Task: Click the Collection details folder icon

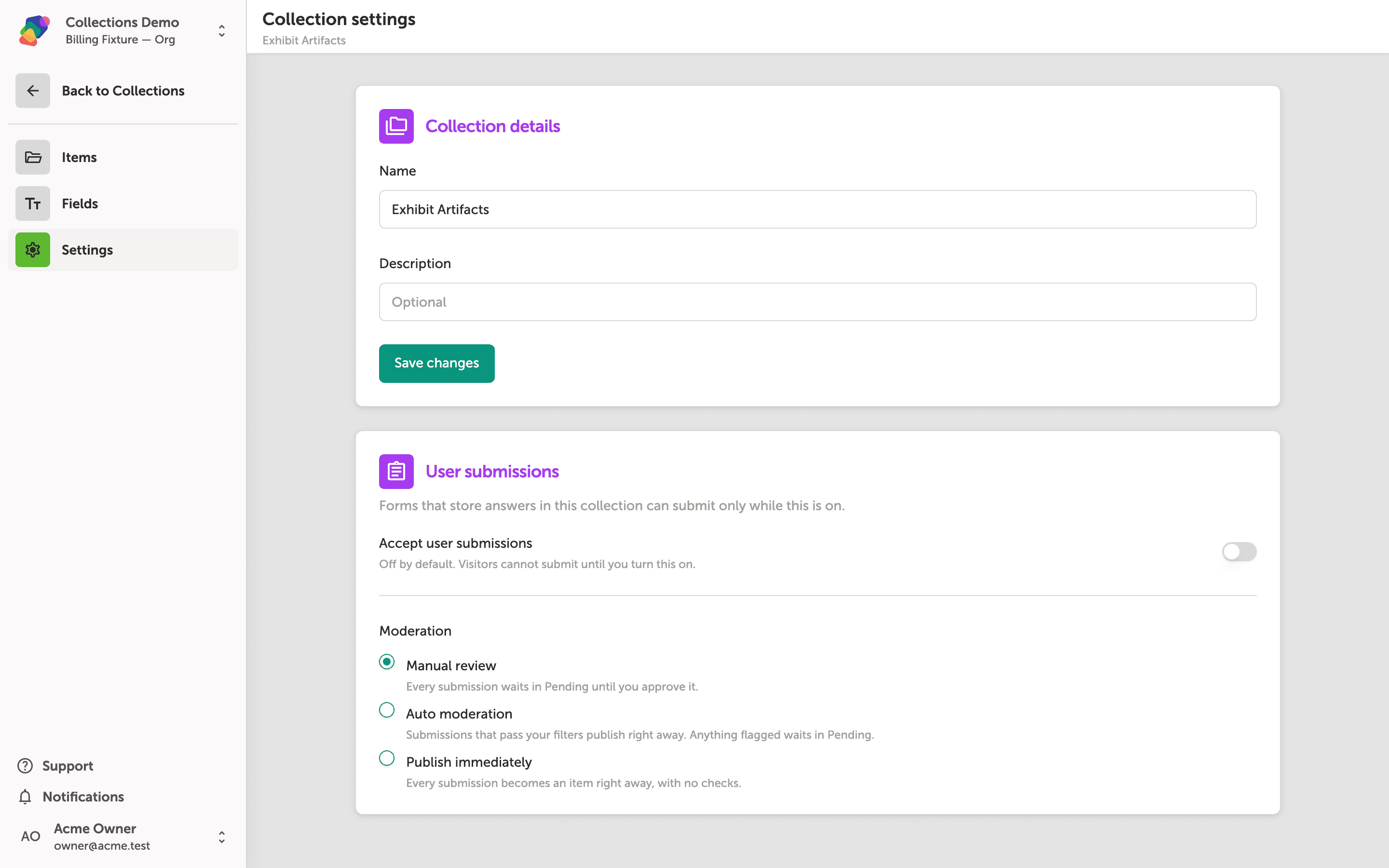Action: (x=396, y=126)
